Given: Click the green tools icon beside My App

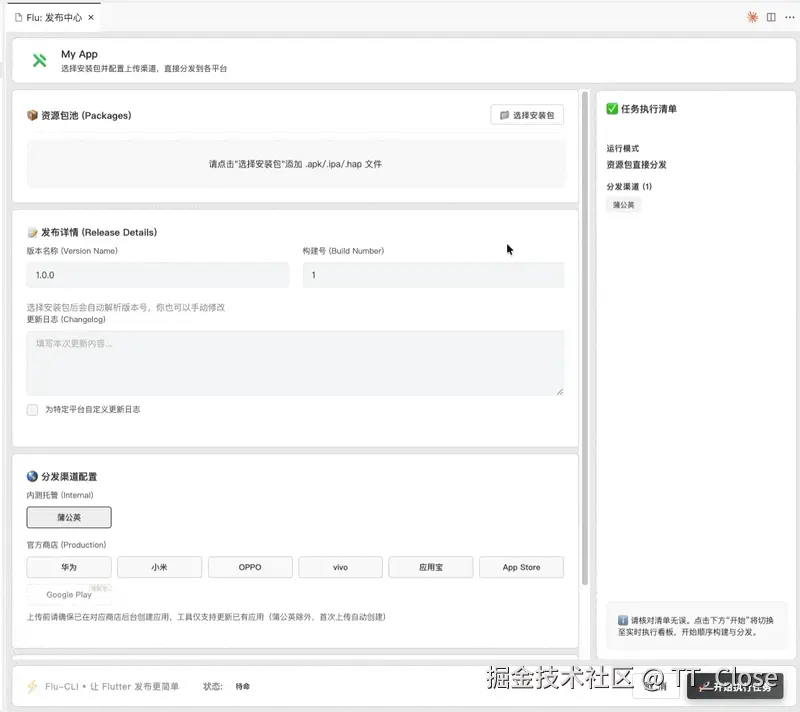Looking at the screenshot, I should [39, 60].
